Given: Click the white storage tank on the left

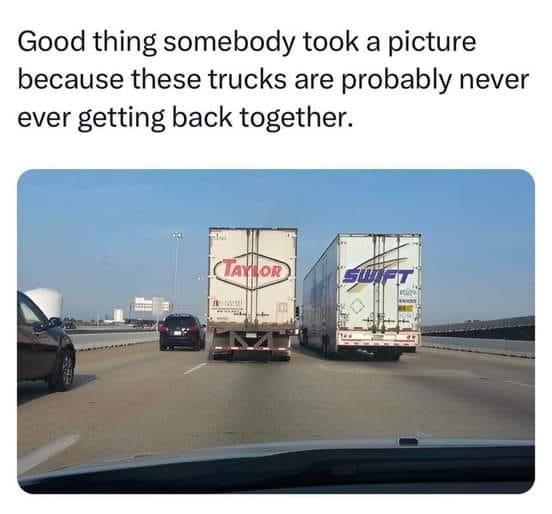Looking at the screenshot, I should pyautogui.click(x=45, y=302).
